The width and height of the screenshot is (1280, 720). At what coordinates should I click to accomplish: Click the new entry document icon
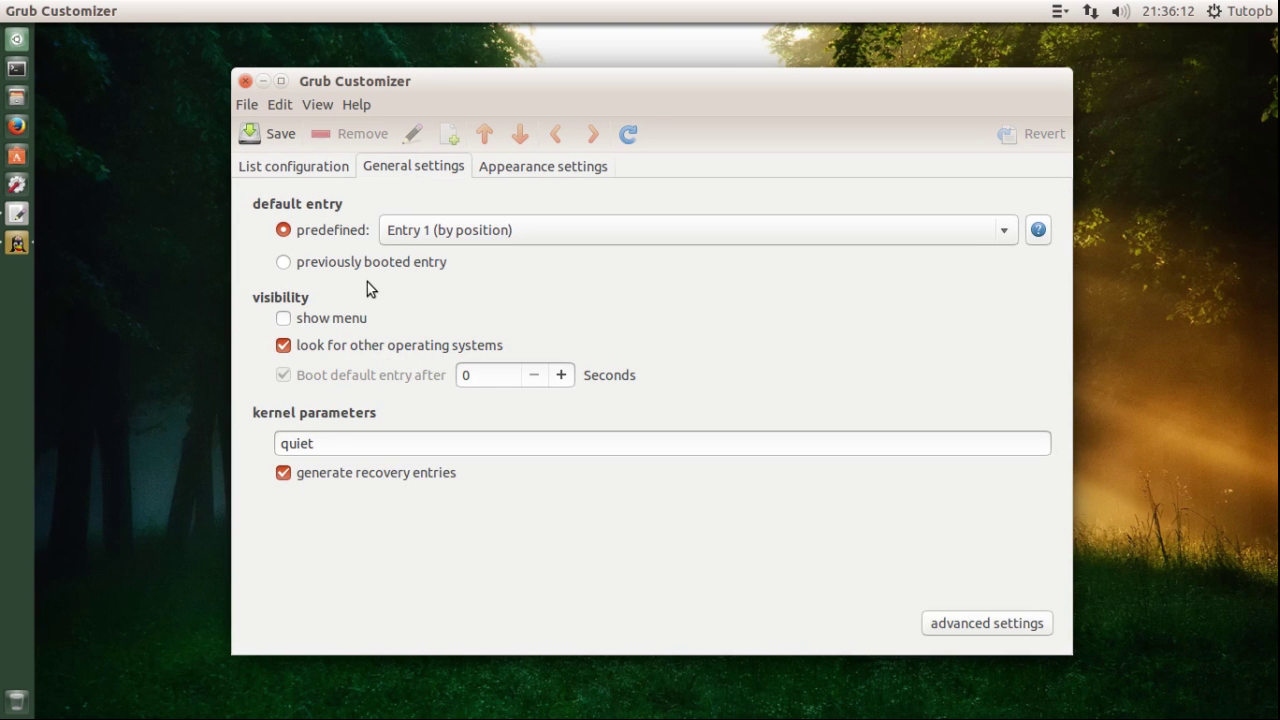tap(449, 134)
